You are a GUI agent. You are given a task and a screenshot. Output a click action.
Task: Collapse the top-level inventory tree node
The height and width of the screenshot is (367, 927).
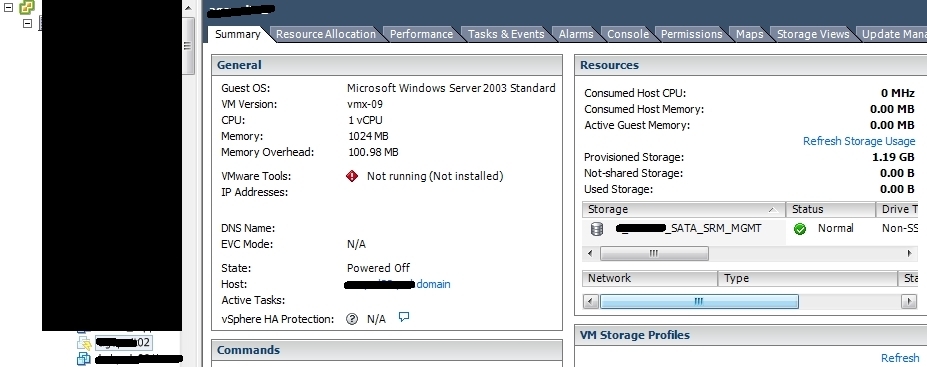8,8
